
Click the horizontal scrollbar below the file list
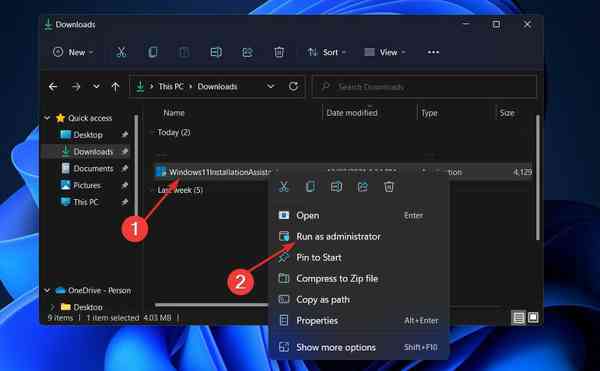click(x=212, y=305)
